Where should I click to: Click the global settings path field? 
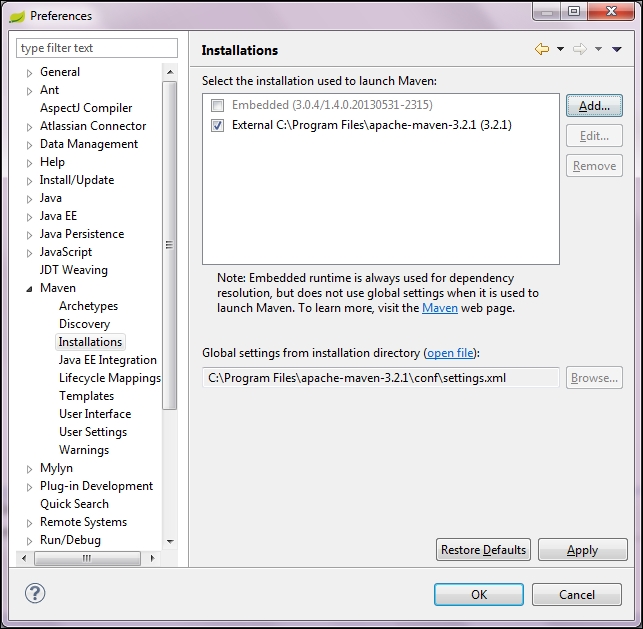click(x=381, y=378)
